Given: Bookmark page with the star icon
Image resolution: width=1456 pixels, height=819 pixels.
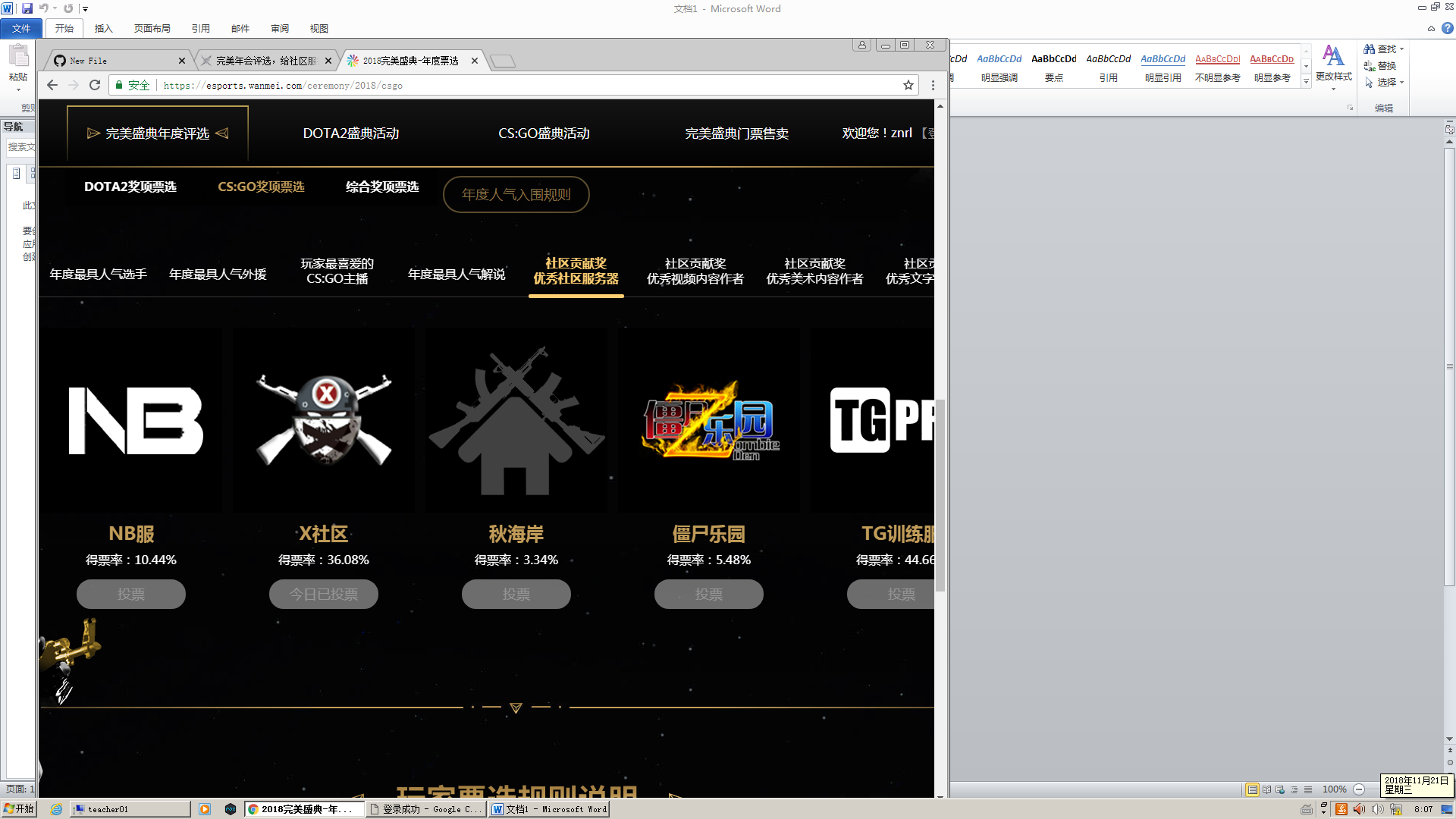Looking at the screenshot, I should (x=908, y=85).
